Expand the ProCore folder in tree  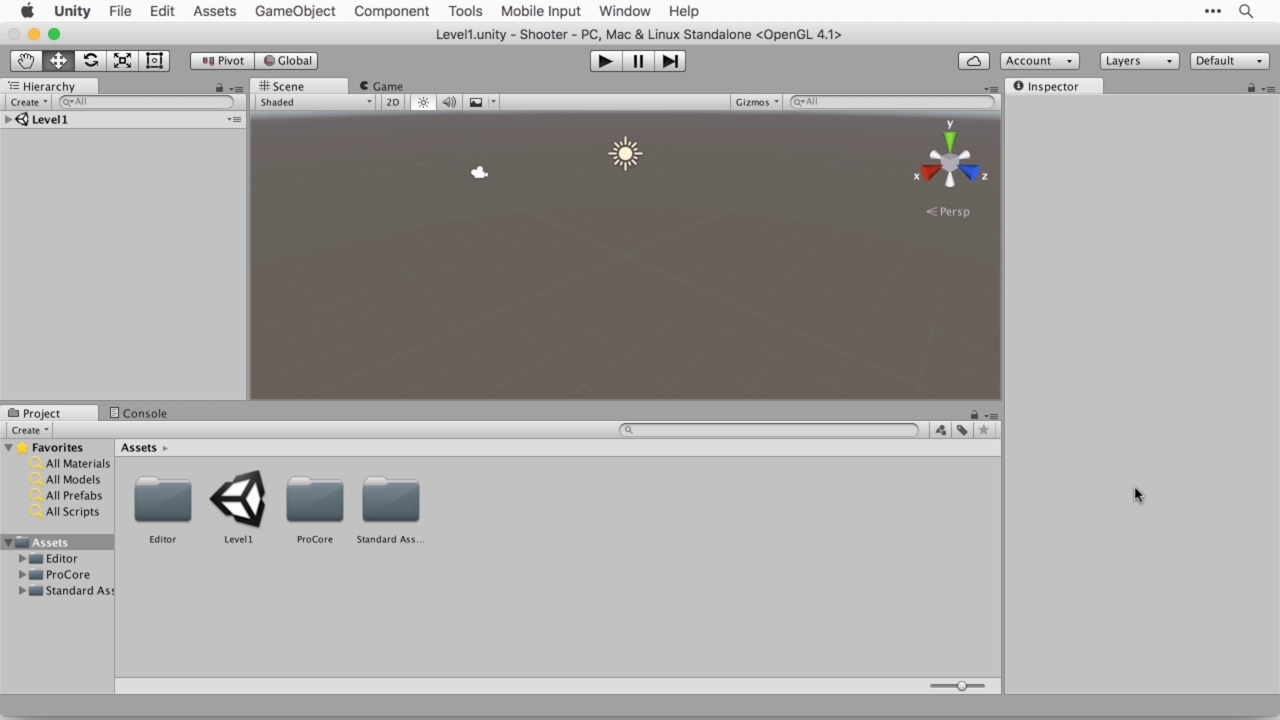pyautogui.click(x=22, y=575)
